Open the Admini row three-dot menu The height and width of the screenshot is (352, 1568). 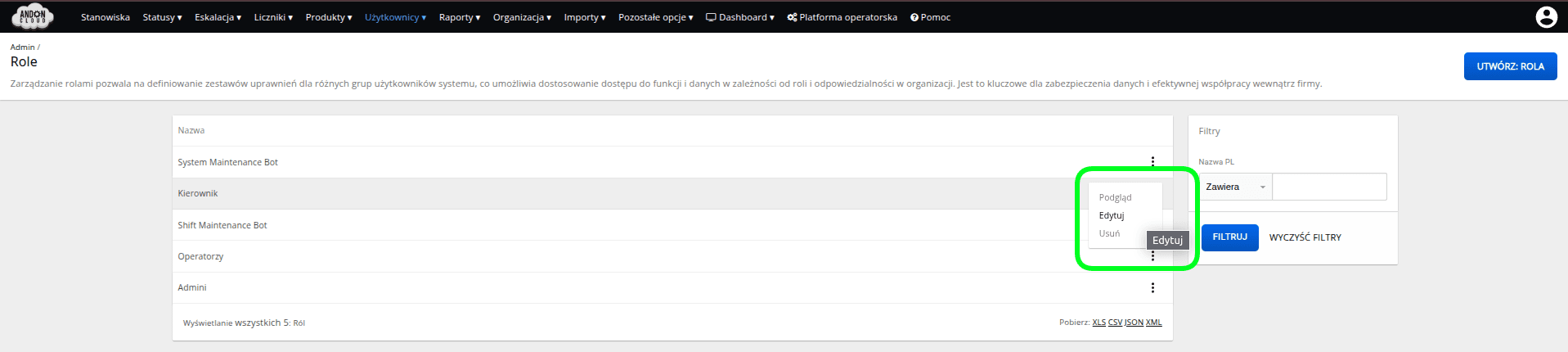1152,287
